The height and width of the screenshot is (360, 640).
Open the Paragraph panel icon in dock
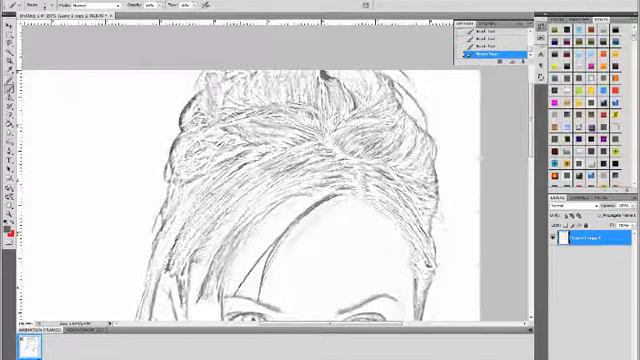(x=541, y=65)
